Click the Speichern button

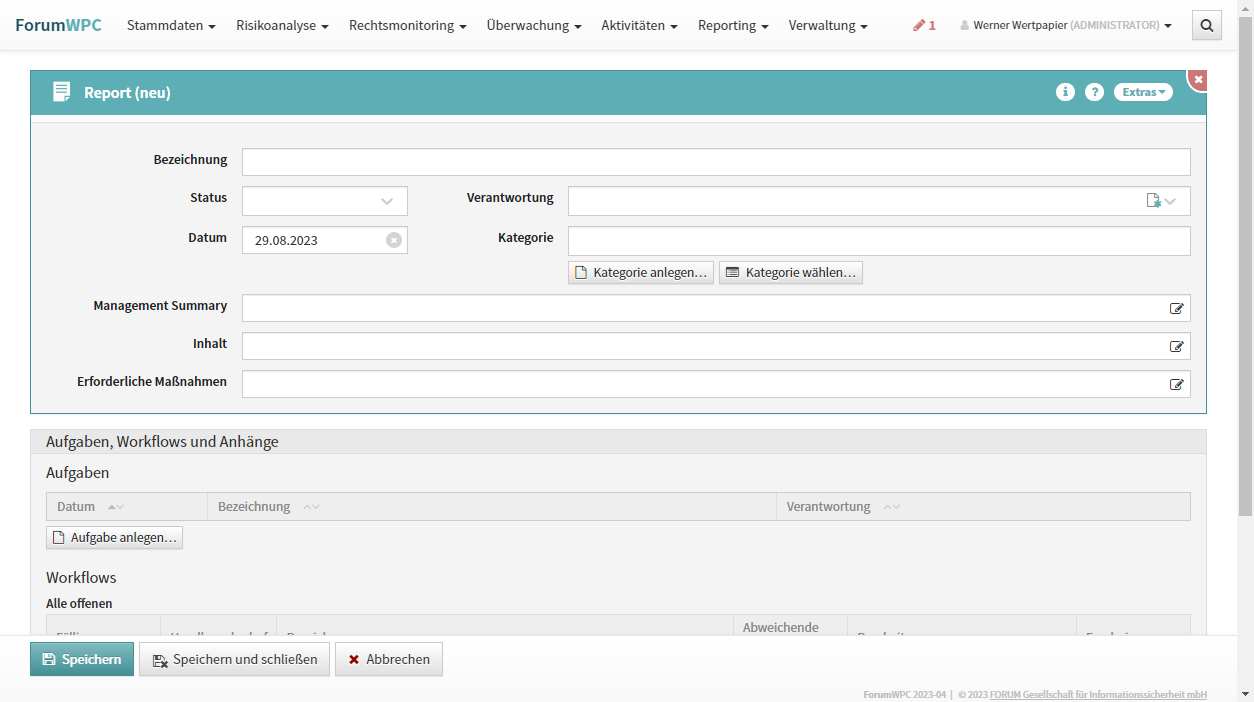[x=82, y=659]
